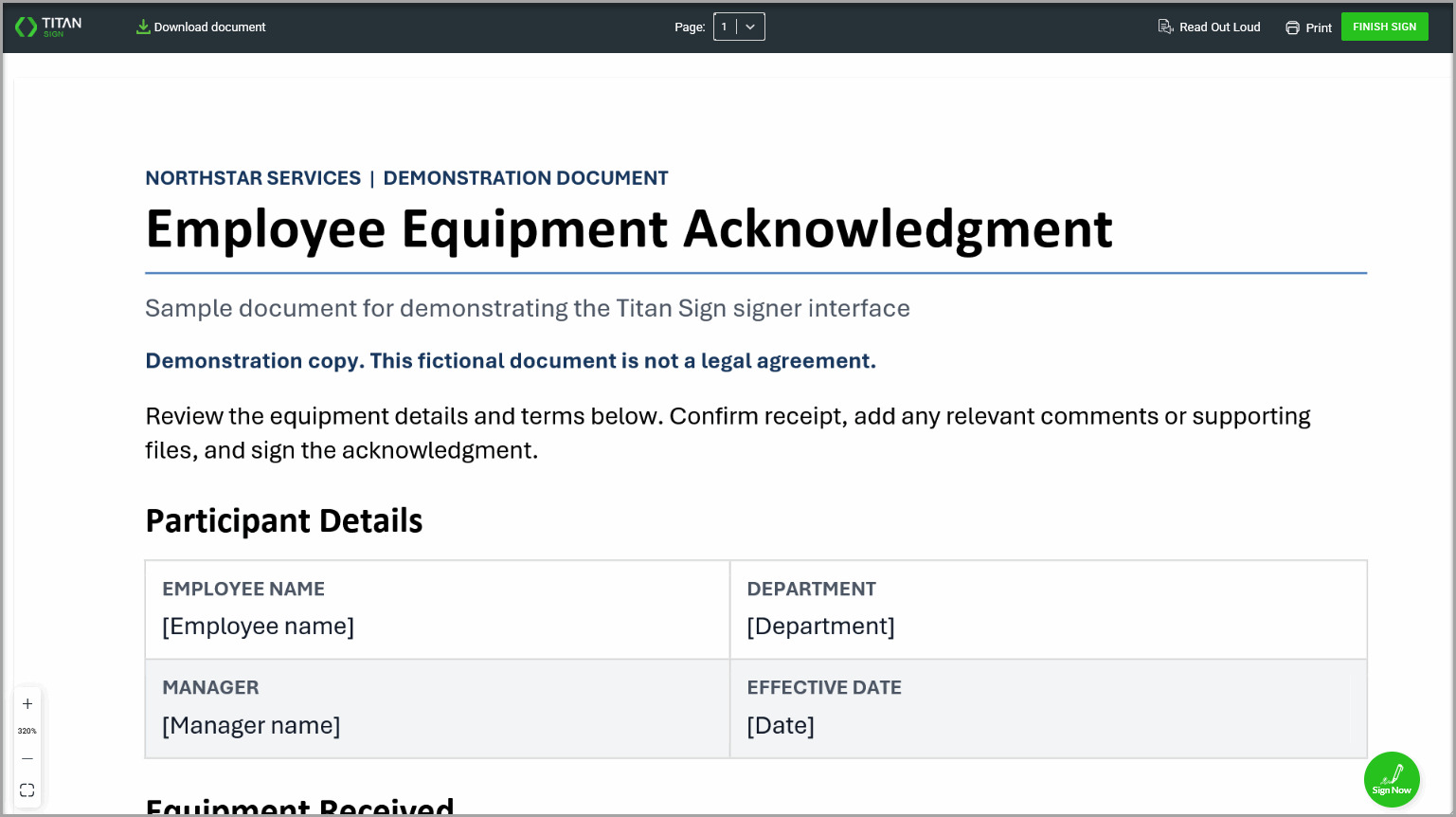Click the Print label
Image resolution: width=1456 pixels, height=817 pixels.
tap(1319, 27)
